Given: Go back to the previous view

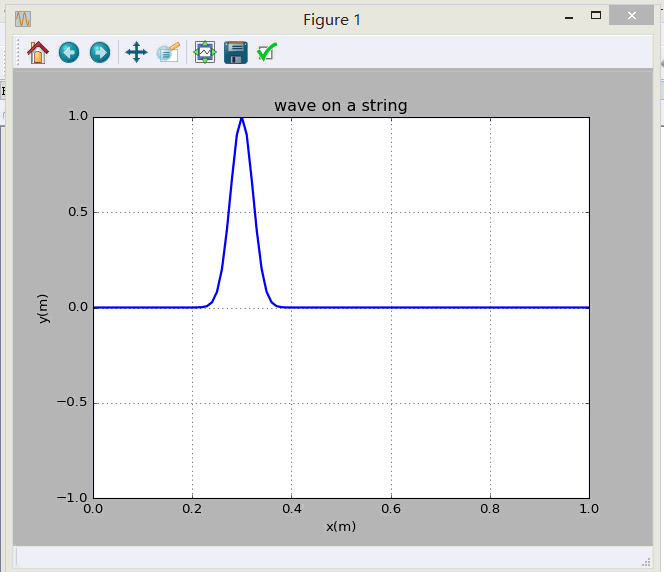Looking at the screenshot, I should (x=69, y=53).
